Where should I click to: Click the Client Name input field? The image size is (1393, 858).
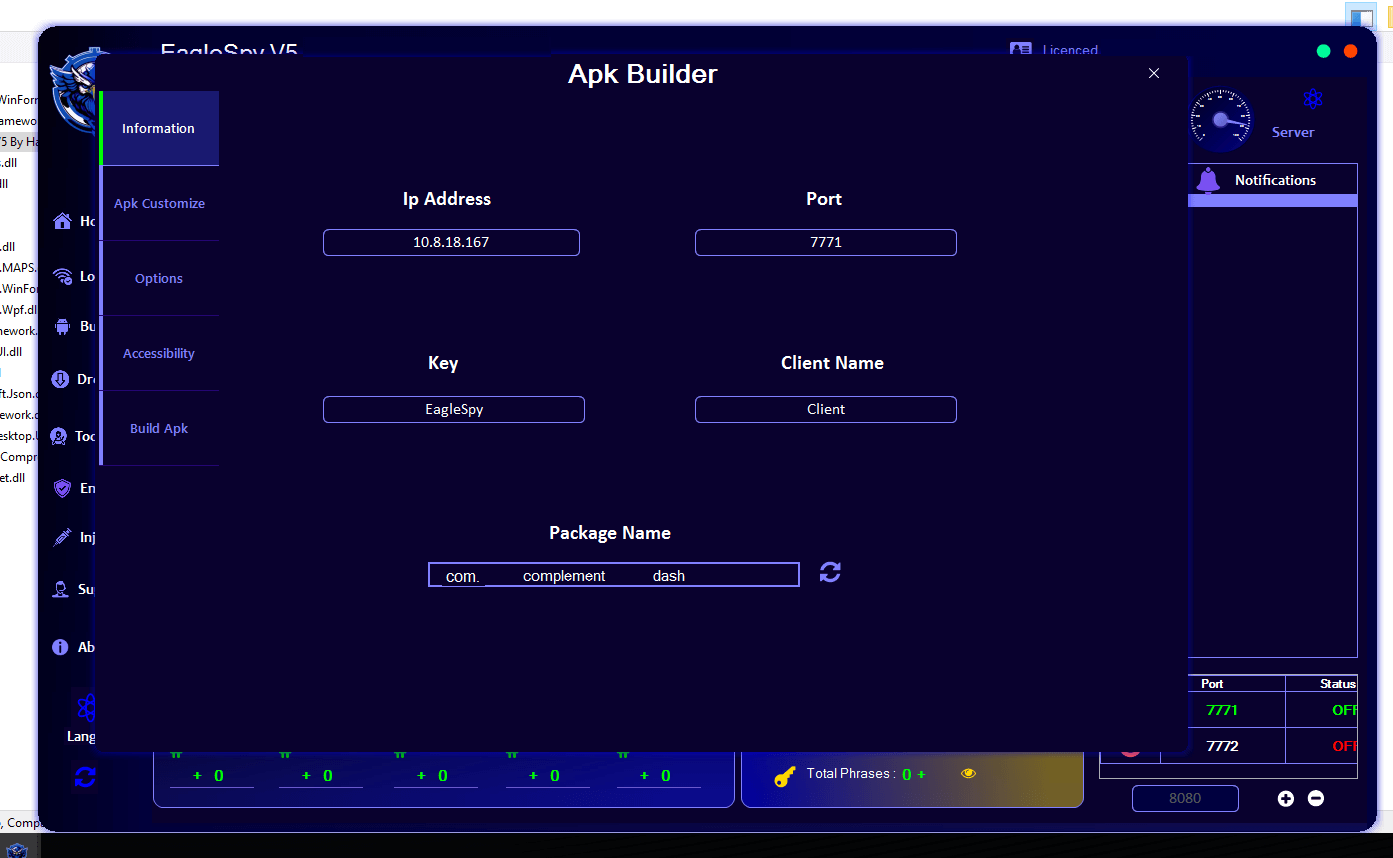tap(825, 409)
